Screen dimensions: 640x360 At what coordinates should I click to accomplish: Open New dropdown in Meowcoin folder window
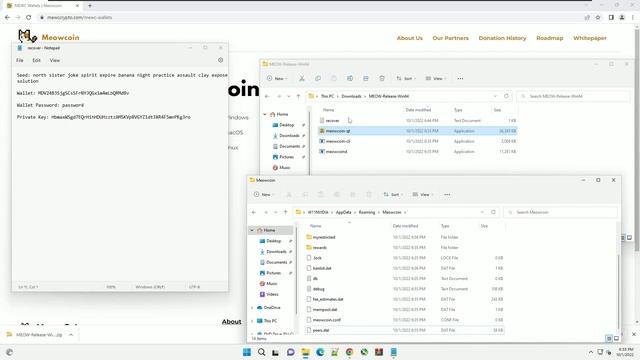tap(264, 195)
